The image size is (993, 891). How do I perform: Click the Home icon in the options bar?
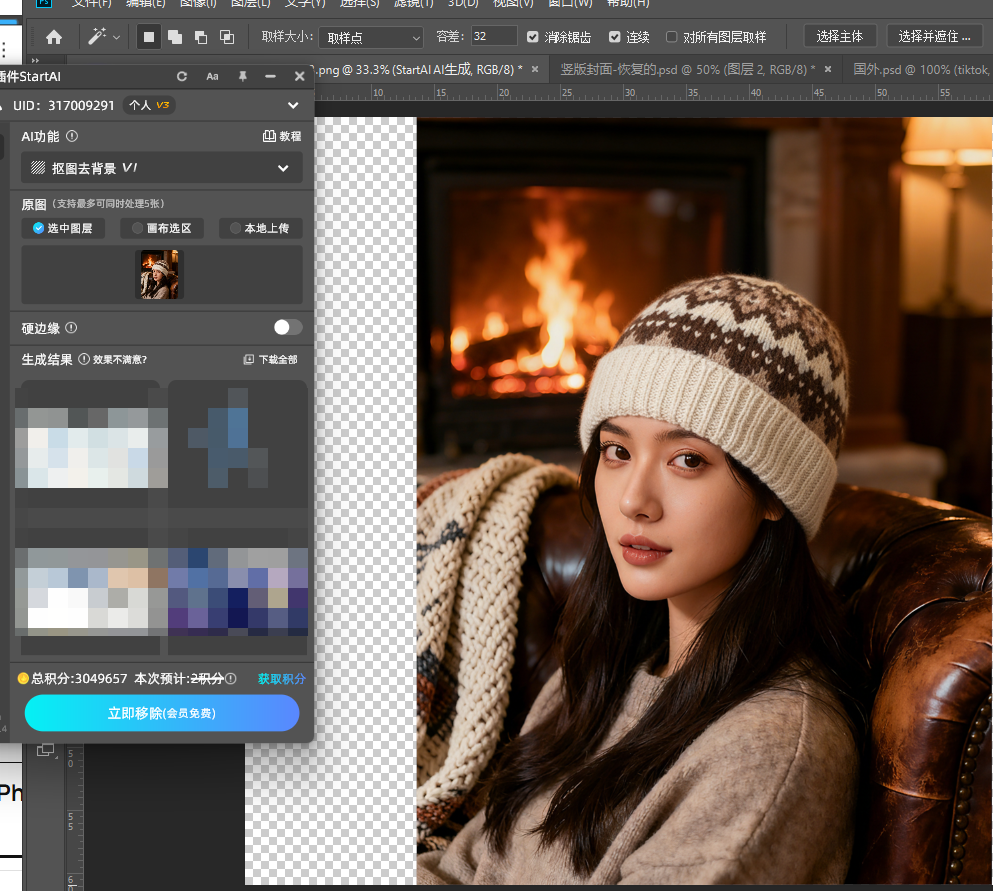tap(54, 37)
